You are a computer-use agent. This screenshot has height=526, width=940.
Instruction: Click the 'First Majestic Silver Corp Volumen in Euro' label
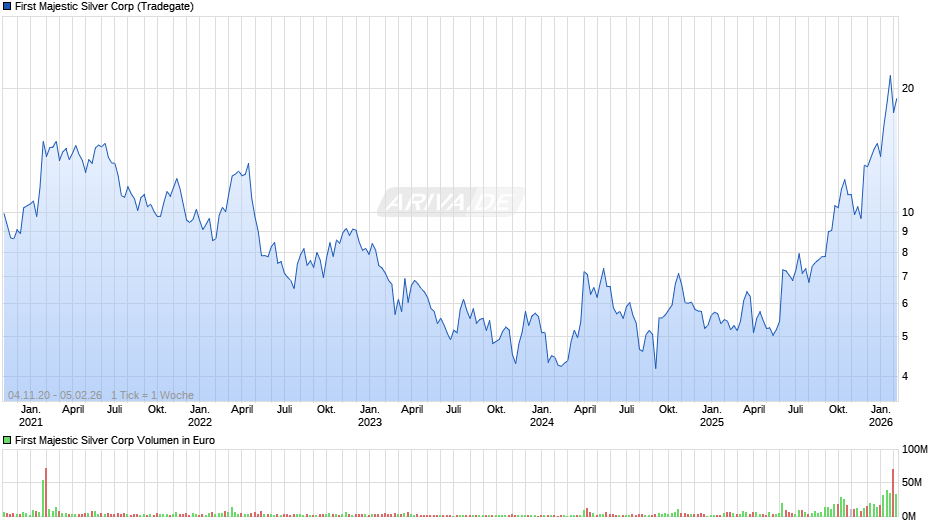pyautogui.click(x=115, y=440)
